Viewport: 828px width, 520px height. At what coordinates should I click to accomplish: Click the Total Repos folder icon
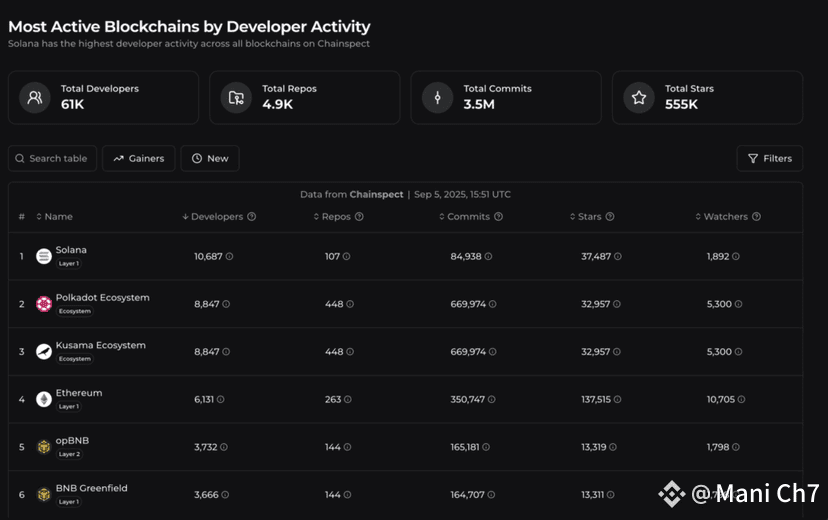click(x=236, y=98)
